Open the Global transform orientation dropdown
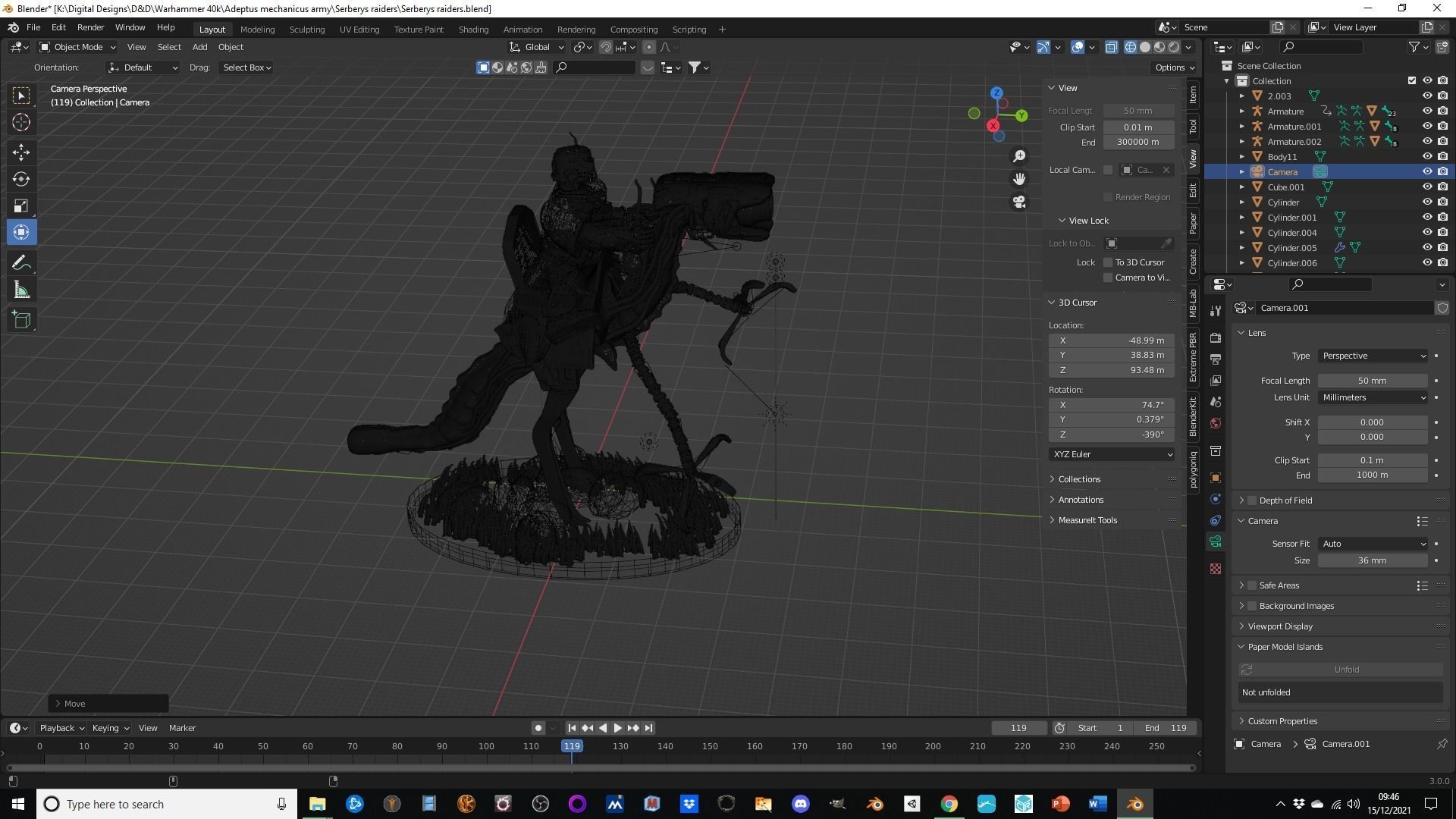This screenshot has width=1456, height=819. 538,47
